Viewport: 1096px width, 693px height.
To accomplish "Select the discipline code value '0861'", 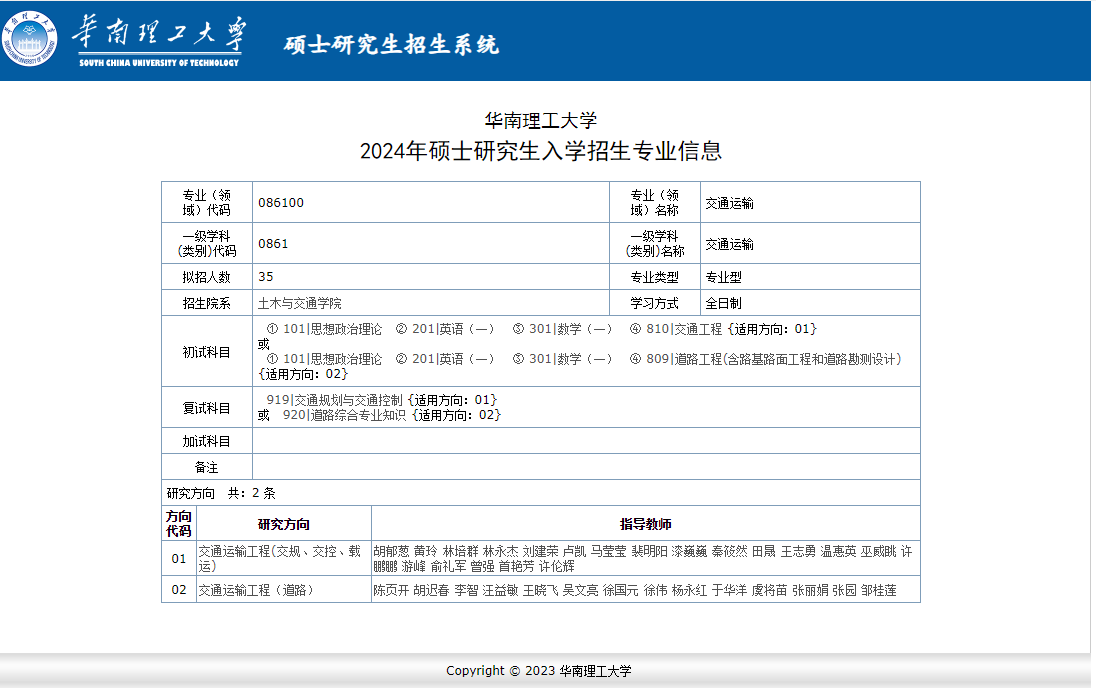I will [x=273, y=244].
